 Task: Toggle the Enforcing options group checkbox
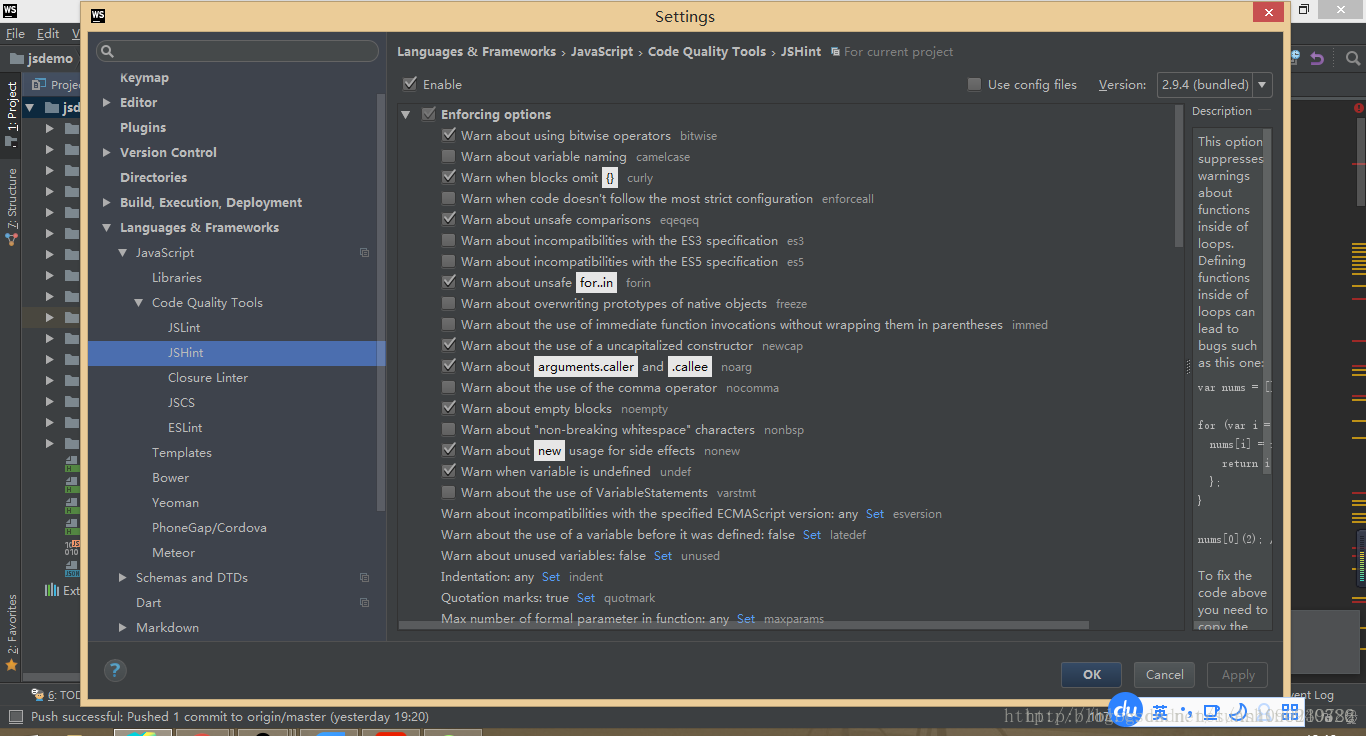tap(429, 114)
